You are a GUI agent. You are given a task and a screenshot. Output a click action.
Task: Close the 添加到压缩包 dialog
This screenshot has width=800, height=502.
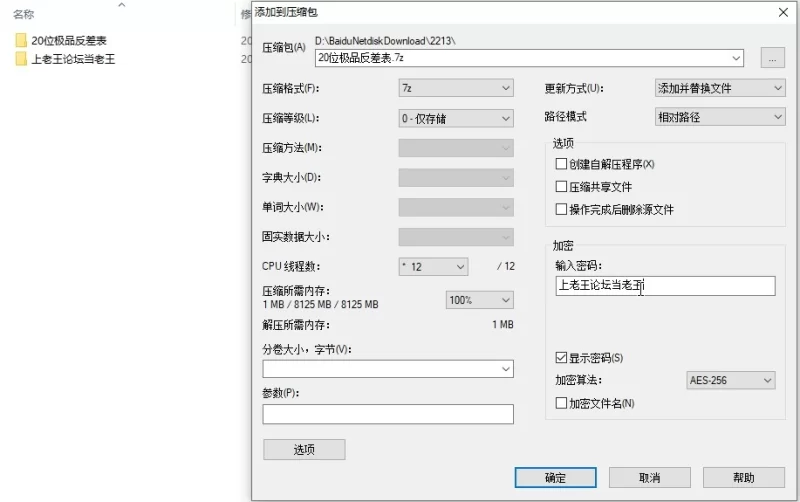click(x=783, y=12)
